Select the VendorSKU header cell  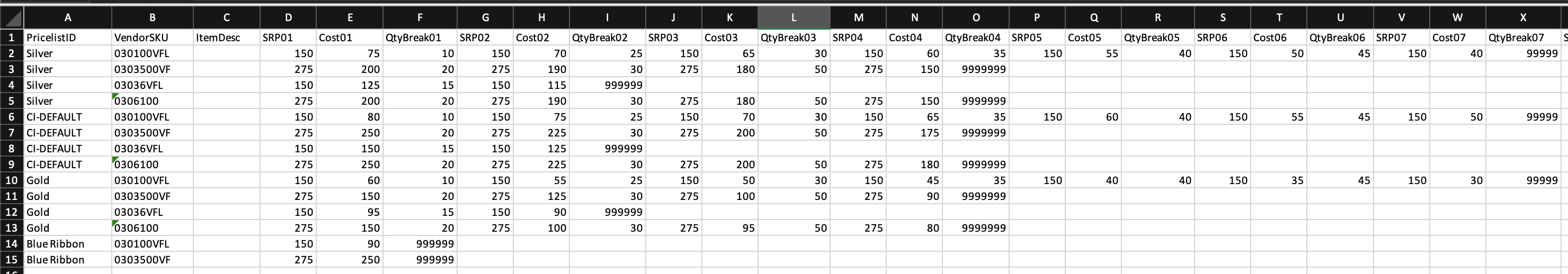click(152, 38)
